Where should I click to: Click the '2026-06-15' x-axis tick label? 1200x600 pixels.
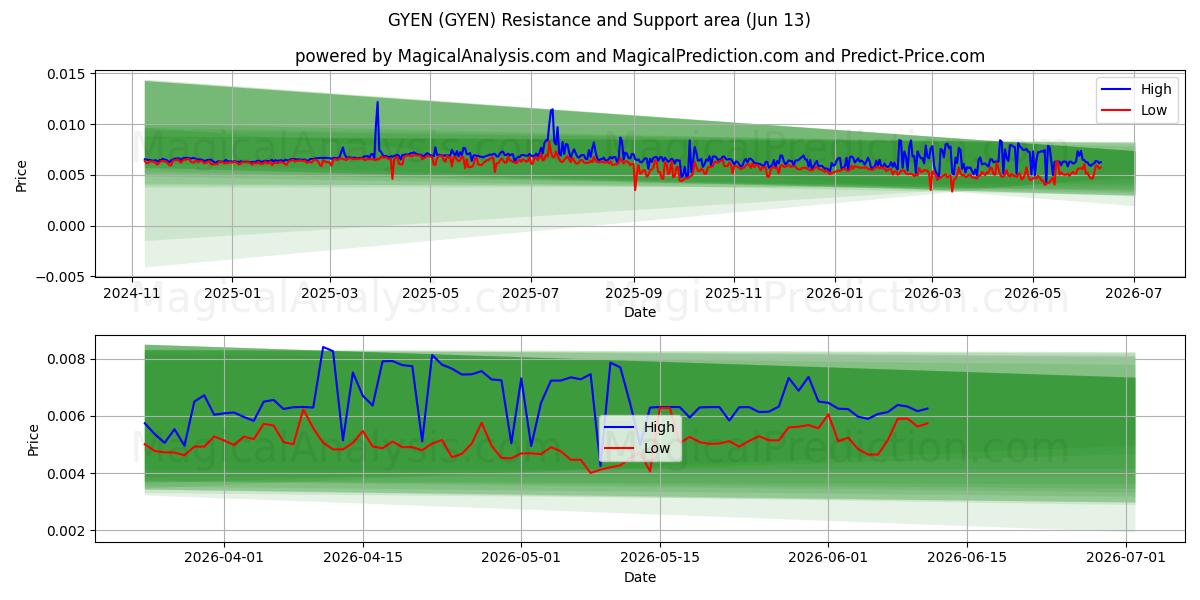[967, 559]
